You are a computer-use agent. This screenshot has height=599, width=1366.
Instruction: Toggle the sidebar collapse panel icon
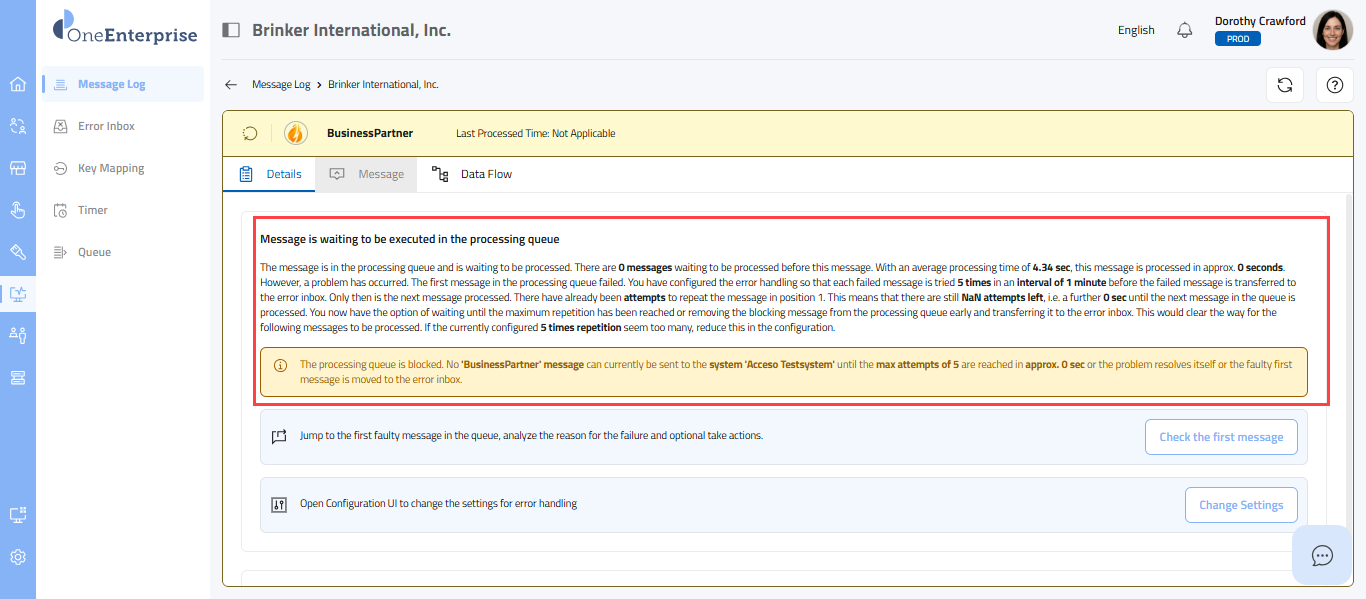[231, 30]
